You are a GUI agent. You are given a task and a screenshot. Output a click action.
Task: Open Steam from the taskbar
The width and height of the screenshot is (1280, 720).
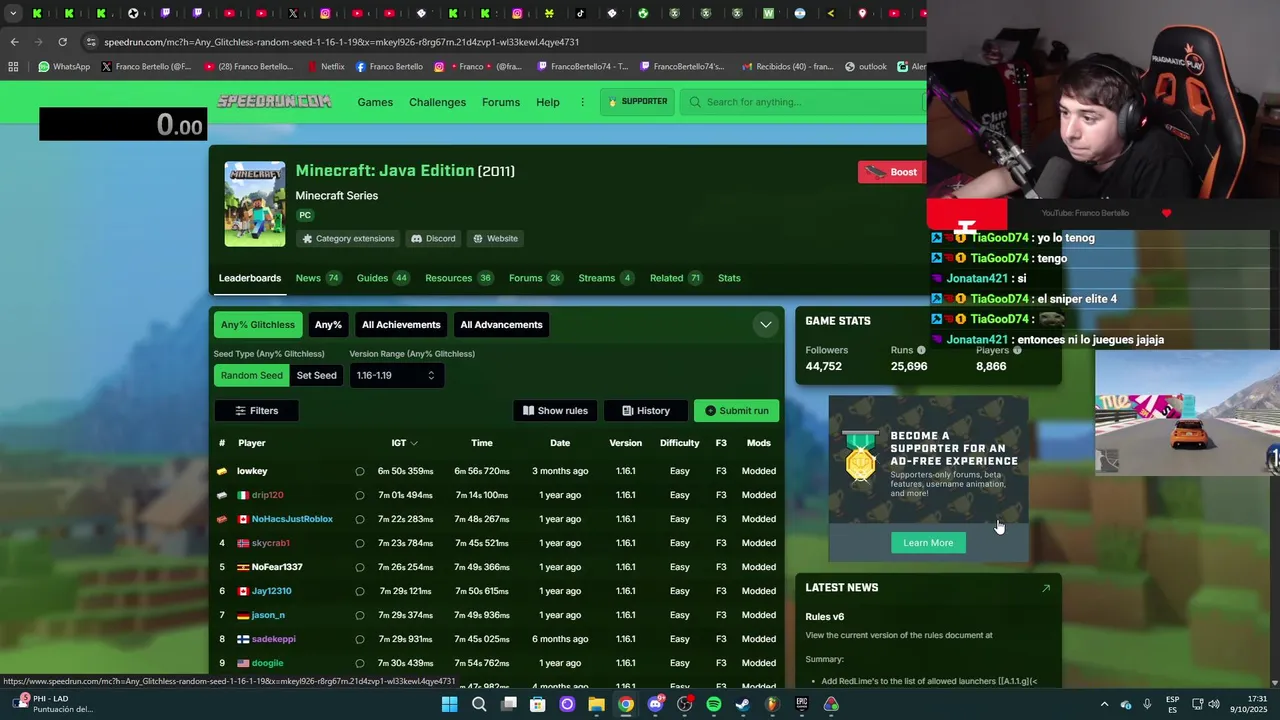[742, 705]
